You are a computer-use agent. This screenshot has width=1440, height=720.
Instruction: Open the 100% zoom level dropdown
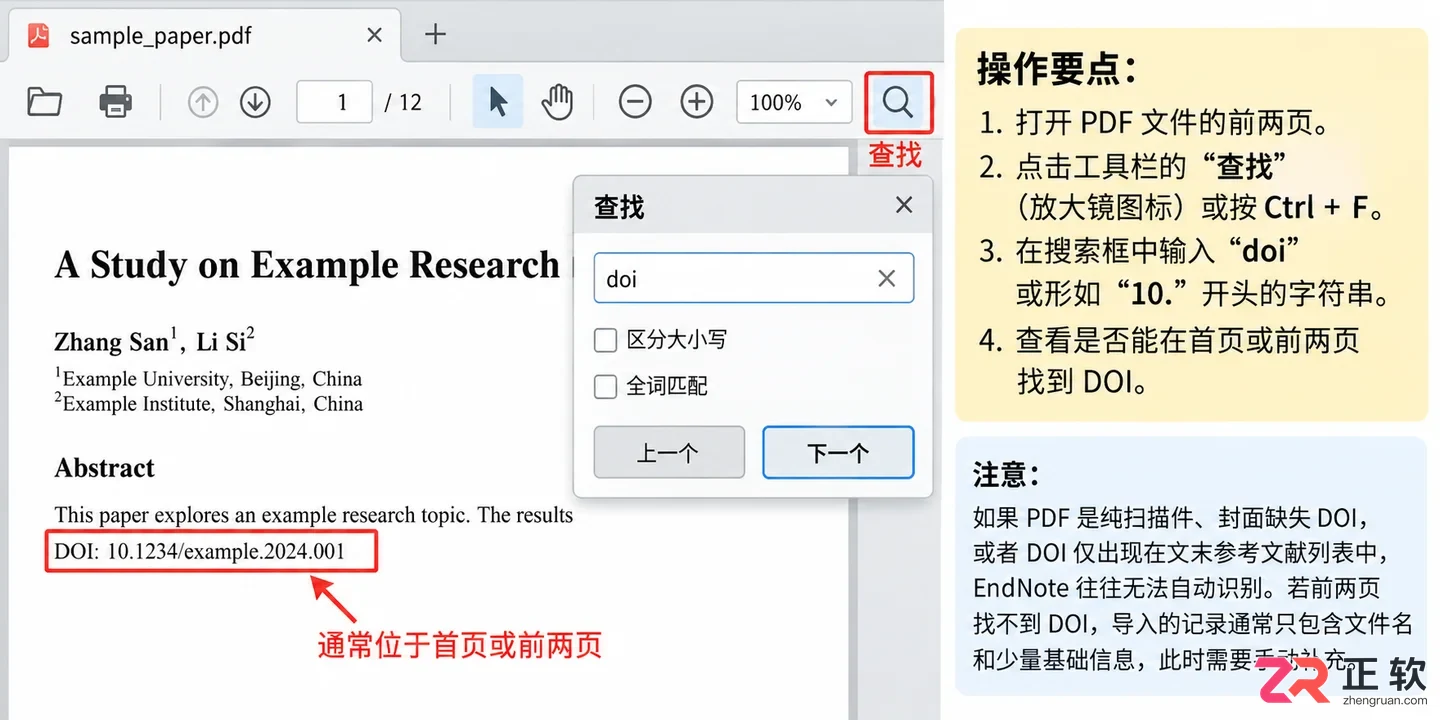794,102
